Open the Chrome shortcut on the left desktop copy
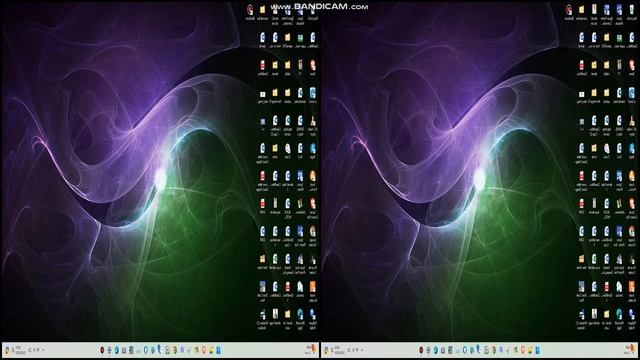The image size is (640, 360). point(312,231)
